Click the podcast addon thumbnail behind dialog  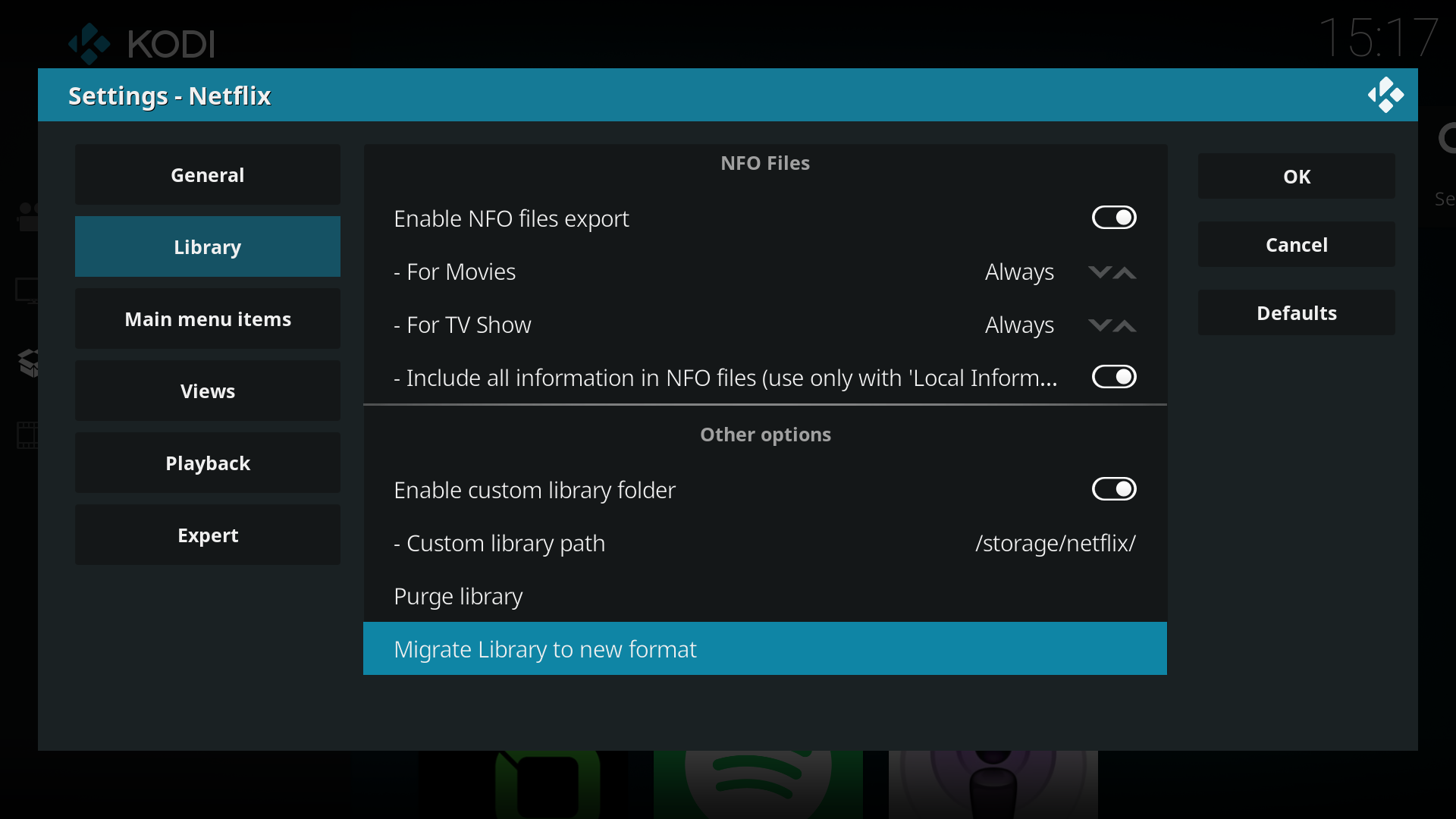[x=993, y=784]
